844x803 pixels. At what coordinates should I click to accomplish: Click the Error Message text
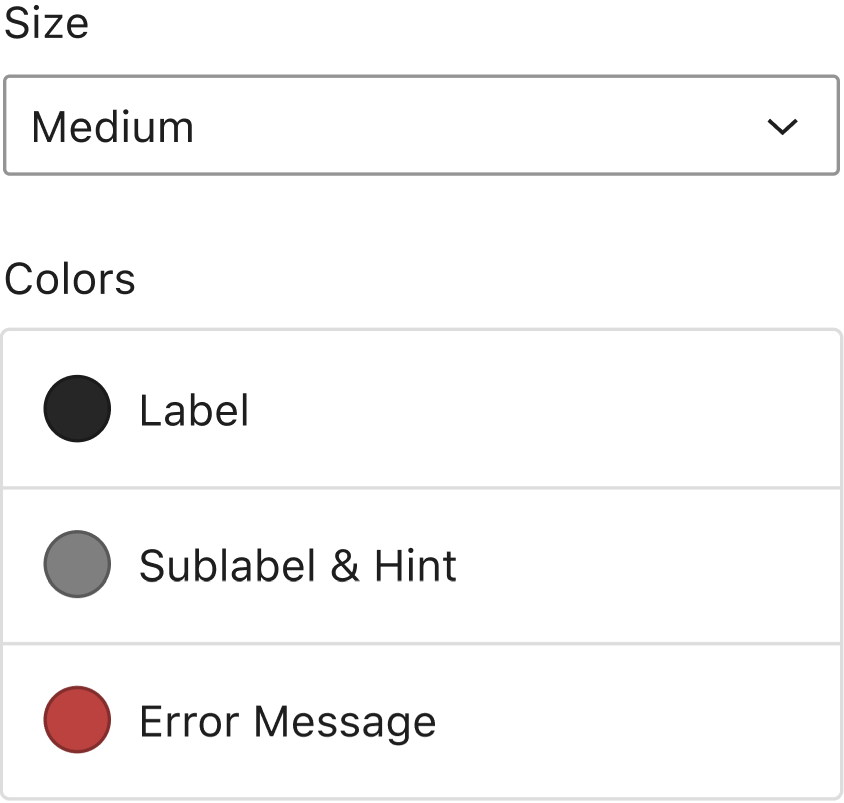[287, 722]
